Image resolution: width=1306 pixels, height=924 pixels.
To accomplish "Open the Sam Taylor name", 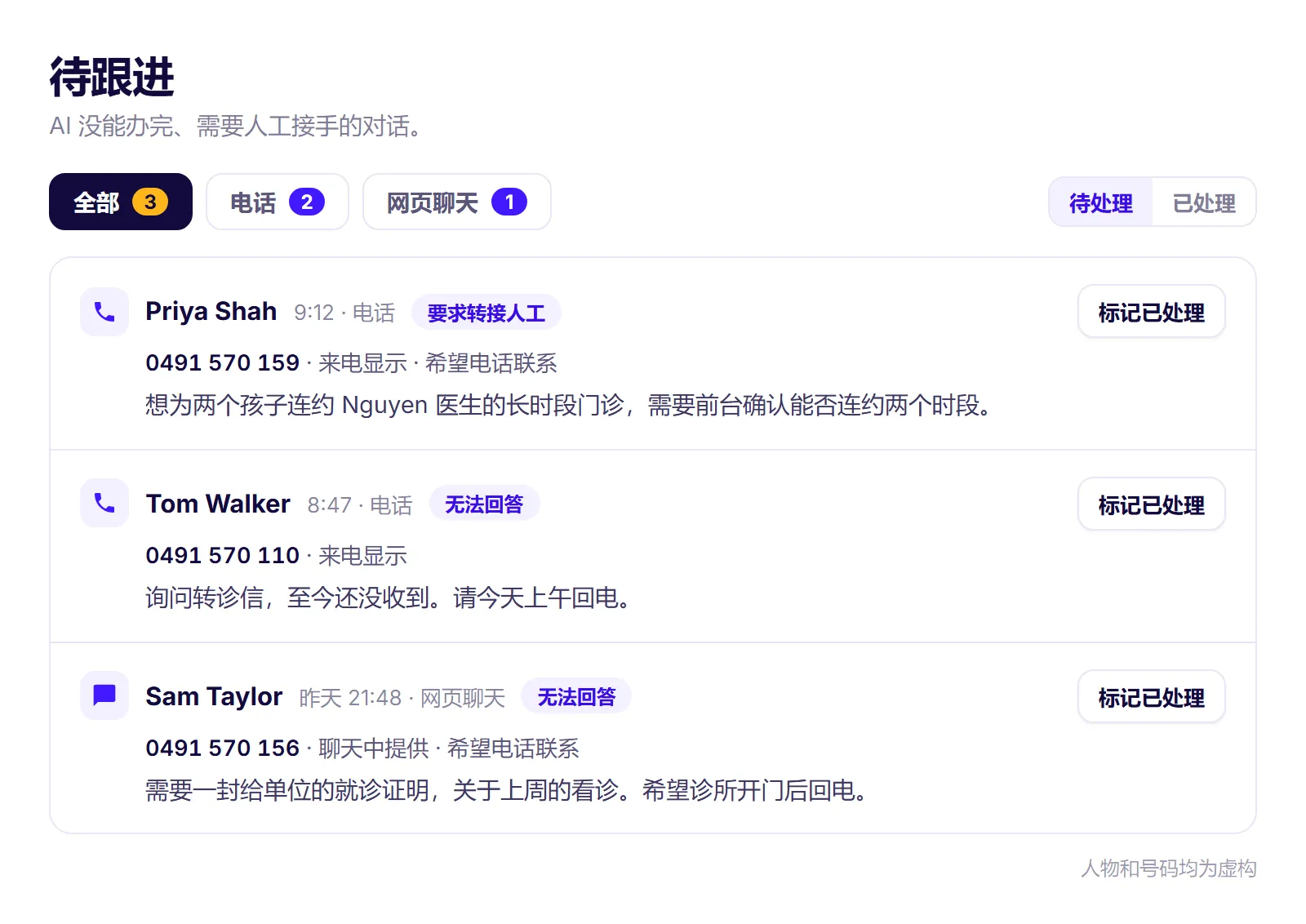I will (x=214, y=696).
